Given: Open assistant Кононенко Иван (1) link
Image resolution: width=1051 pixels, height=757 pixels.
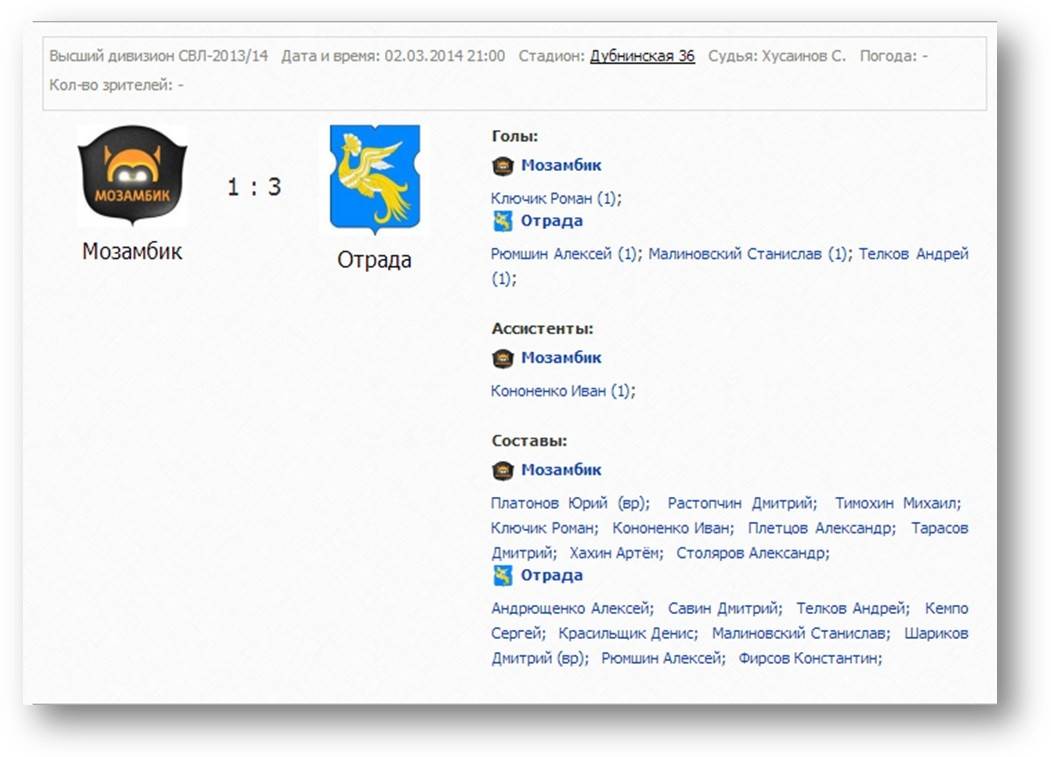Looking at the screenshot, I should point(562,391).
